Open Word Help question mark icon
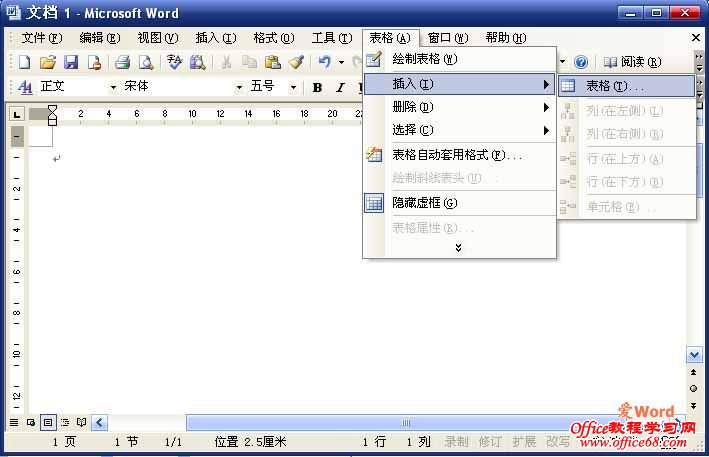Viewport: 709px width, 457px height. [x=581, y=62]
